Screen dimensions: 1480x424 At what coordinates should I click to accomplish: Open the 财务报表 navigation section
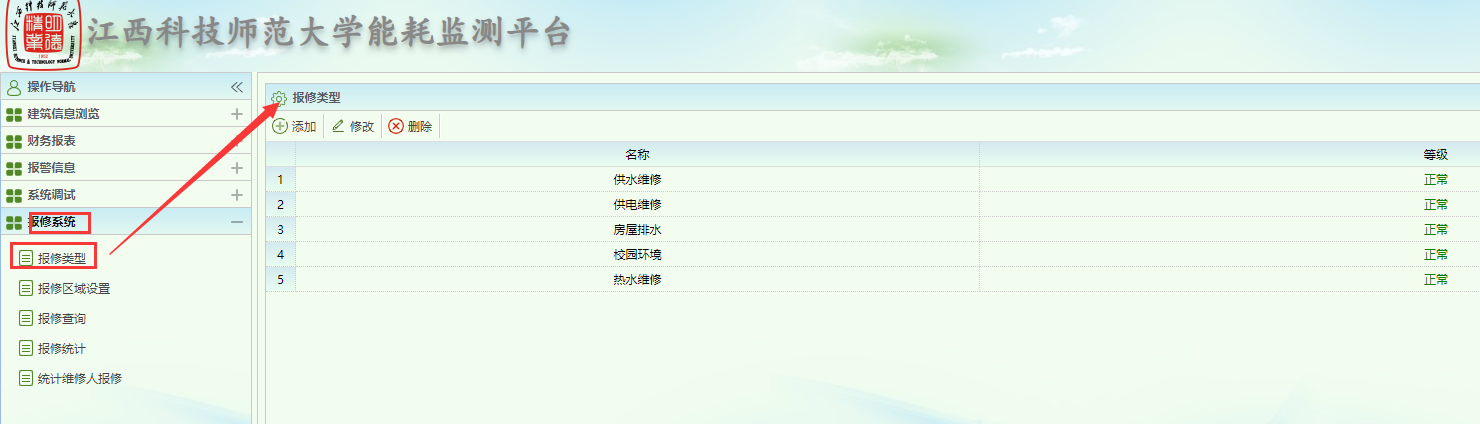coord(51,141)
